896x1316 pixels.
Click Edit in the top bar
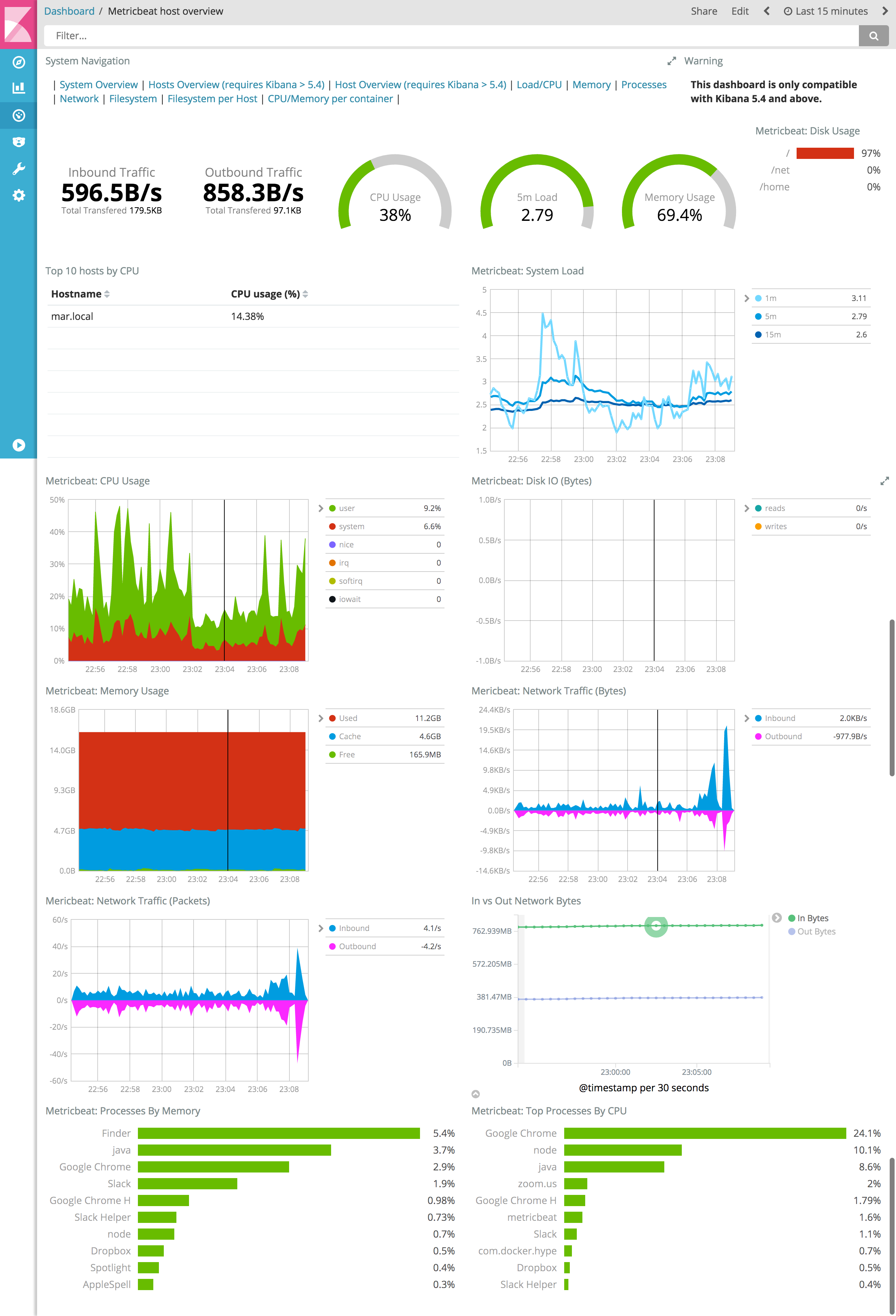(739, 11)
